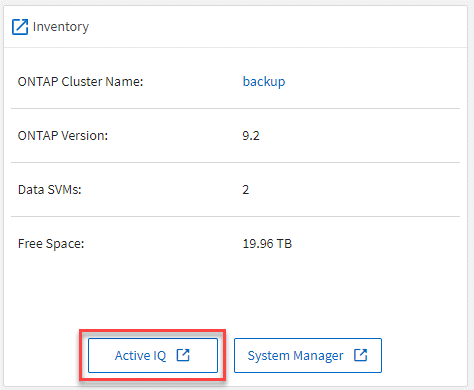Image resolution: width=474 pixels, height=390 pixels.
Task: Select the ONTAP Version label
Action: click(63, 136)
